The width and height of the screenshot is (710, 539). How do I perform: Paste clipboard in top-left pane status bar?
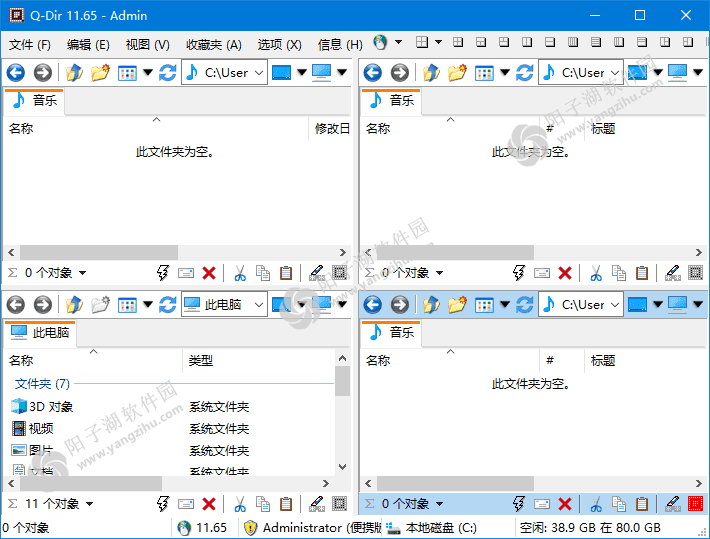tap(286, 273)
